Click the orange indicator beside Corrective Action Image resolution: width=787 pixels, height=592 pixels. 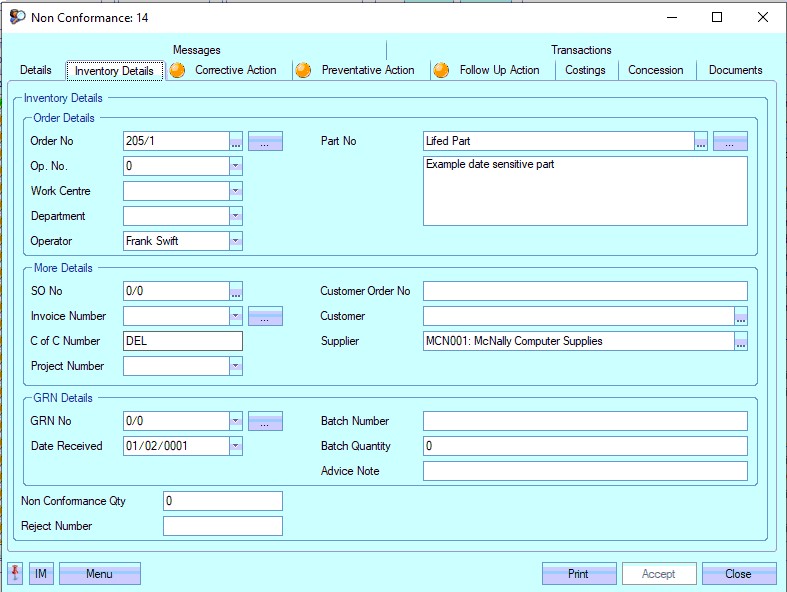click(x=177, y=70)
